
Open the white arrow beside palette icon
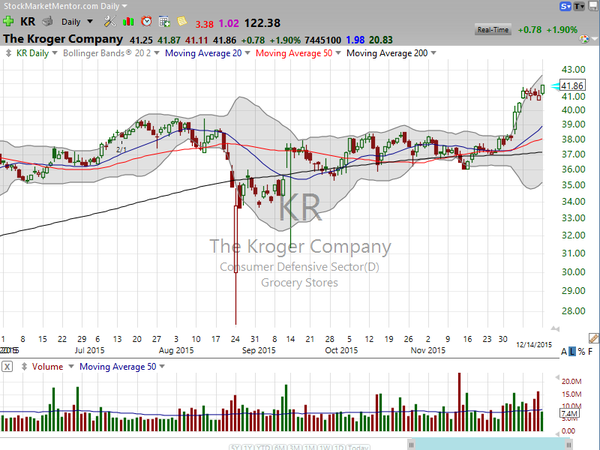click(x=594, y=39)
